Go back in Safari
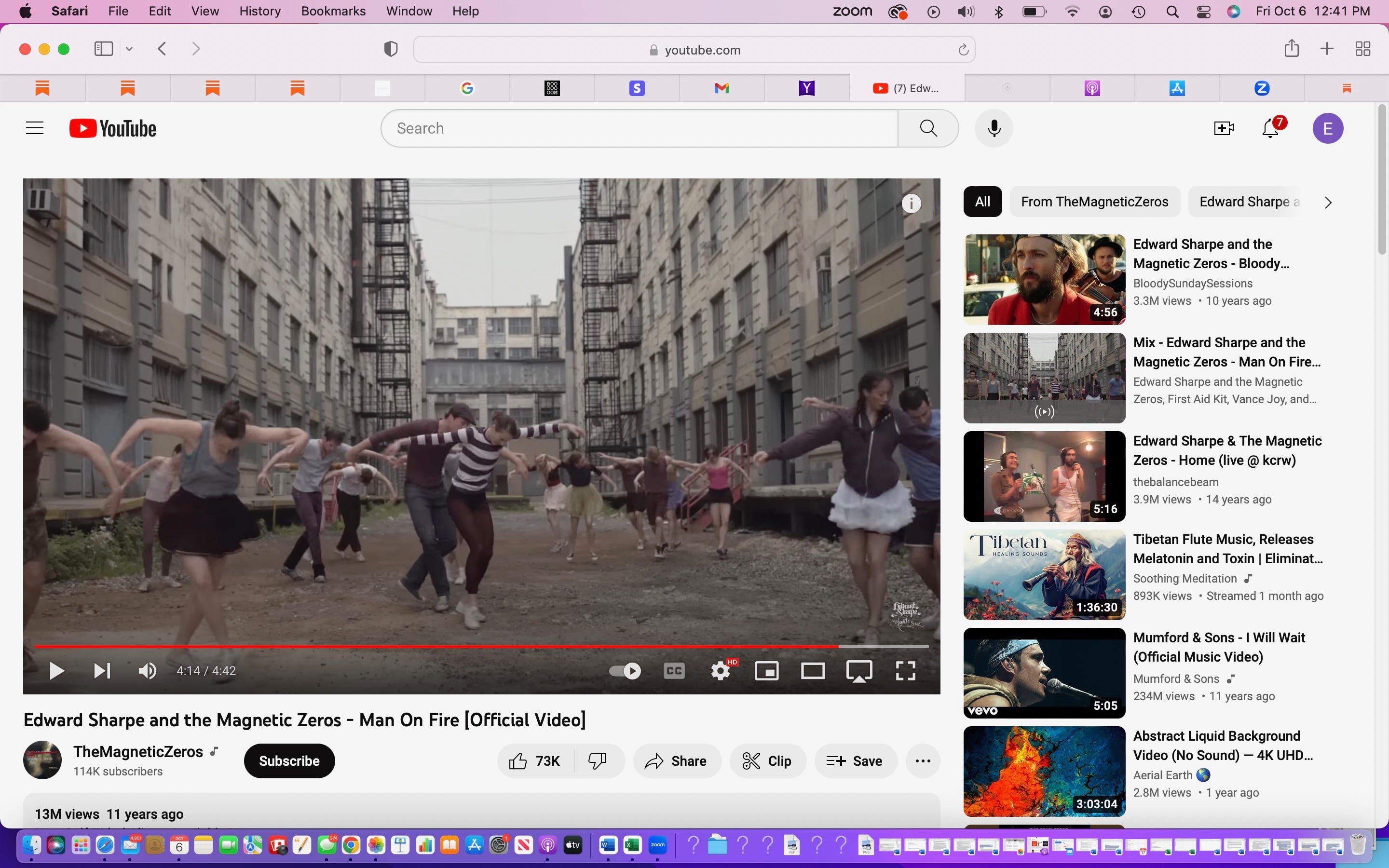1389x868 pixels. click(163, 49)
